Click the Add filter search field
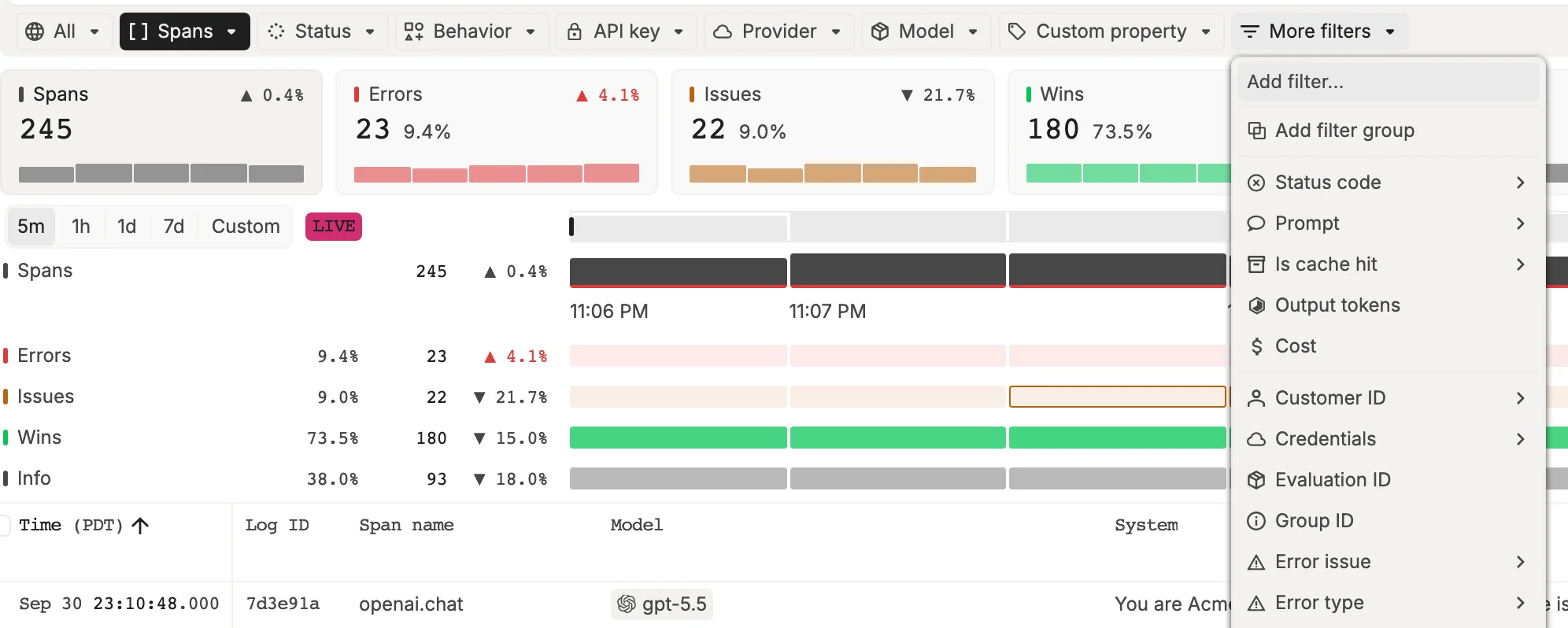 (1388, 82)
